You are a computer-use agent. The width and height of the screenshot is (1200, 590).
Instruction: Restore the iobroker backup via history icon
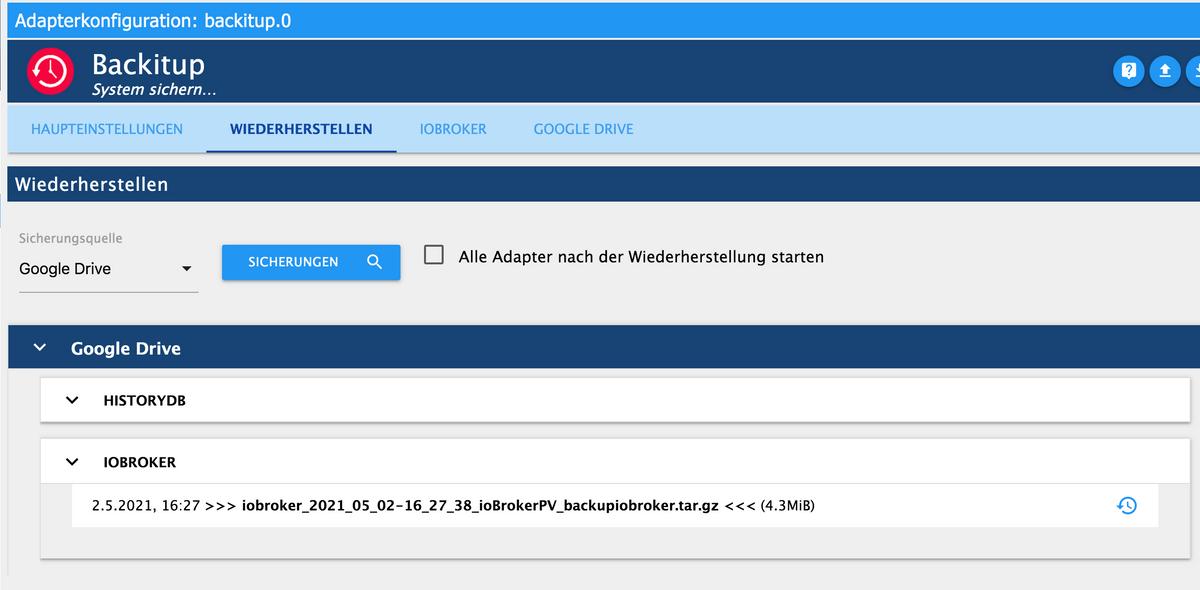click(1126, 506)
